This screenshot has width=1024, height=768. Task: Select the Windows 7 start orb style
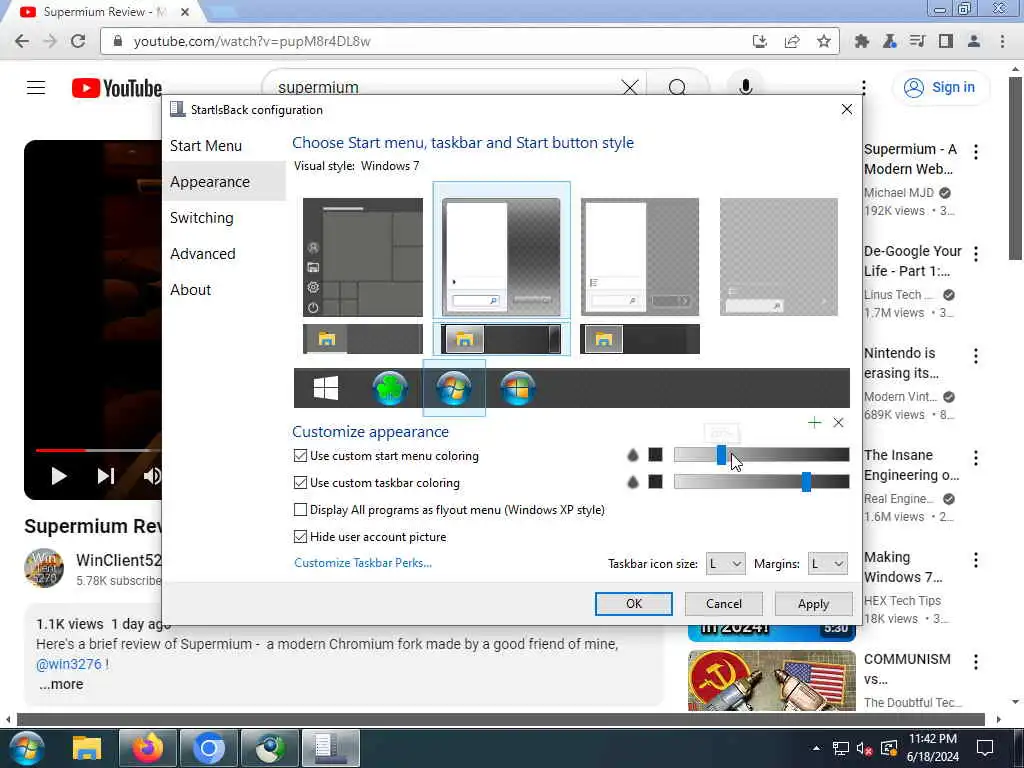(454, 388)
